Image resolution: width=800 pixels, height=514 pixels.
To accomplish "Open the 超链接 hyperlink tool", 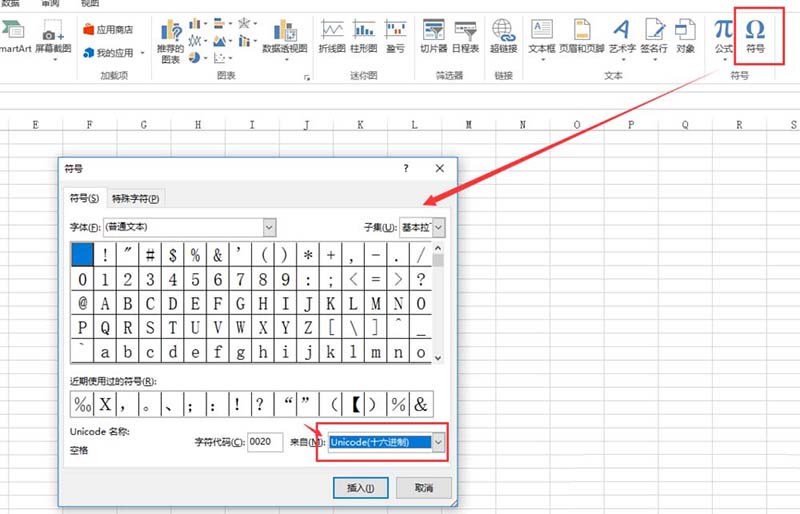I will pyautogui.click(x=503, y=37).
